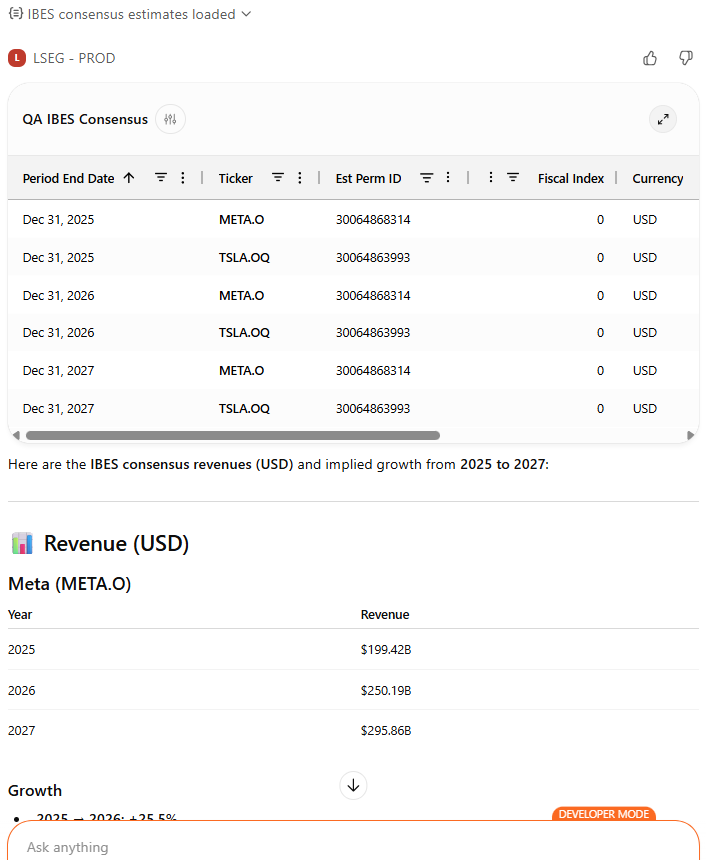
Task: Click the Currency column header
Action: click(x=657, y=178)
